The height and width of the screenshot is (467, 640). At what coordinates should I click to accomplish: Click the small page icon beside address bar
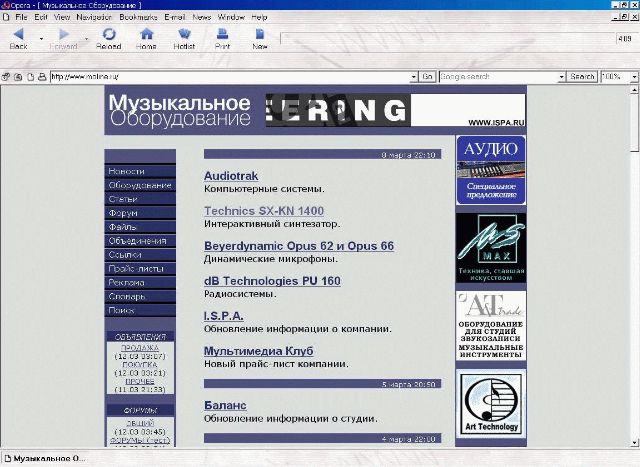tap(30, 77)
